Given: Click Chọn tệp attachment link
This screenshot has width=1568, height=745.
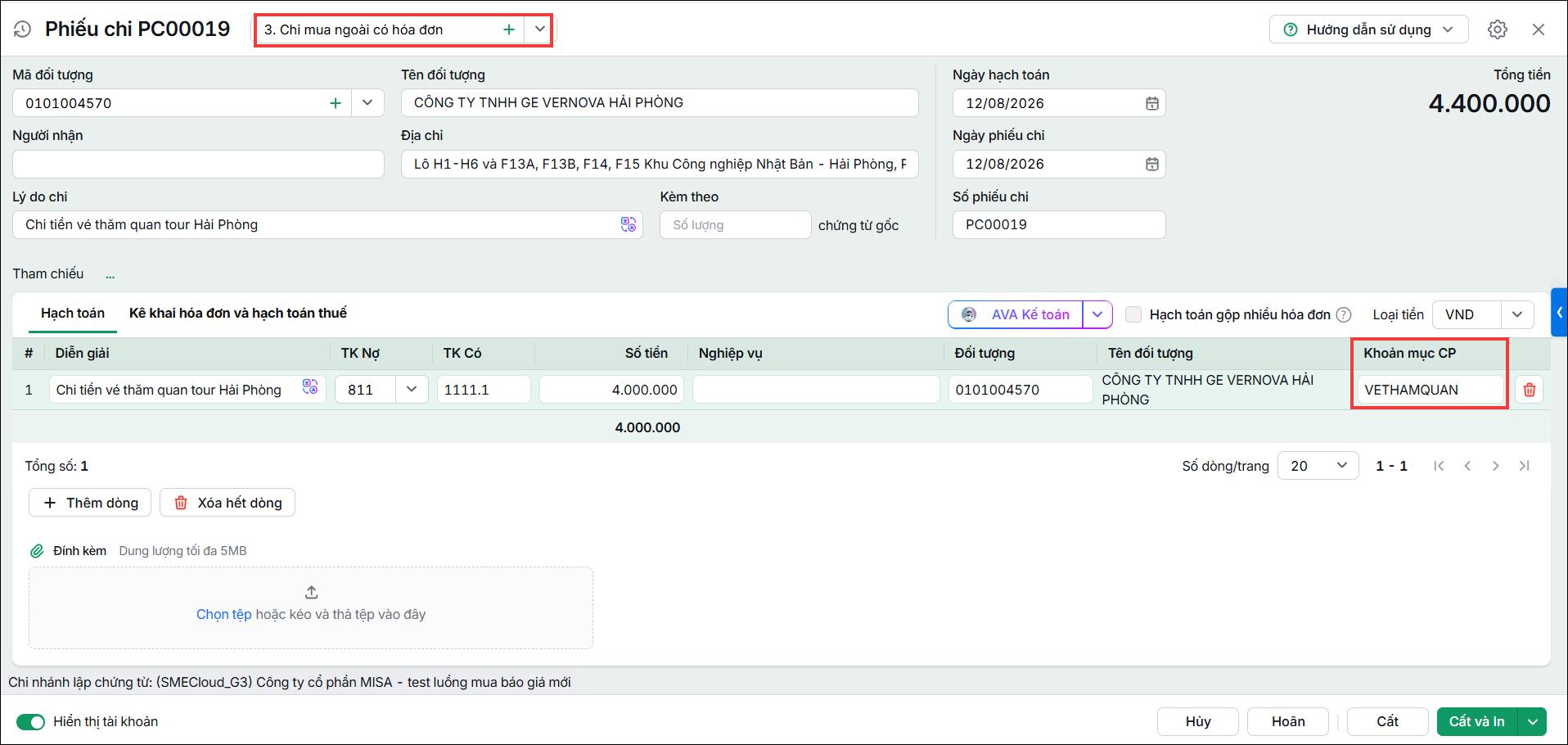Looking at the screenshot, I should point(223,614).
